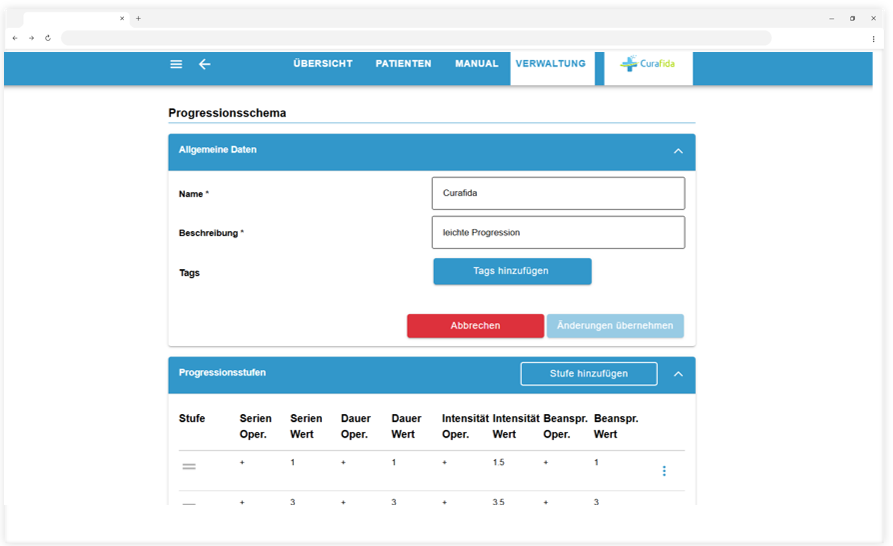Click the Allgemeine Daten panel title

218,150
